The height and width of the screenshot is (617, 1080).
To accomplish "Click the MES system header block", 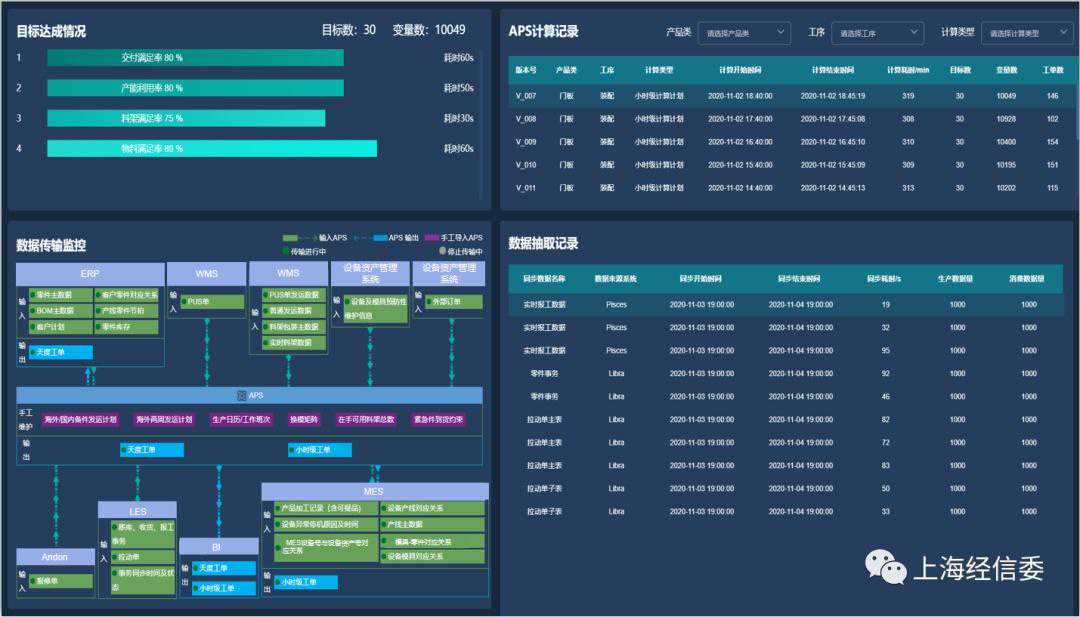I will click(374, 491).
